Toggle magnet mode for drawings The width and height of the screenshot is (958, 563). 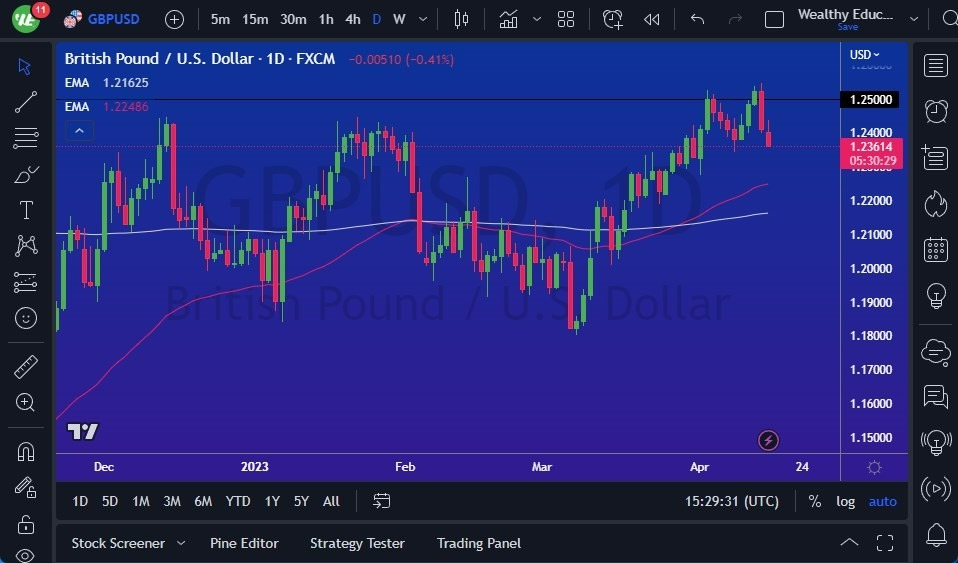26,452
